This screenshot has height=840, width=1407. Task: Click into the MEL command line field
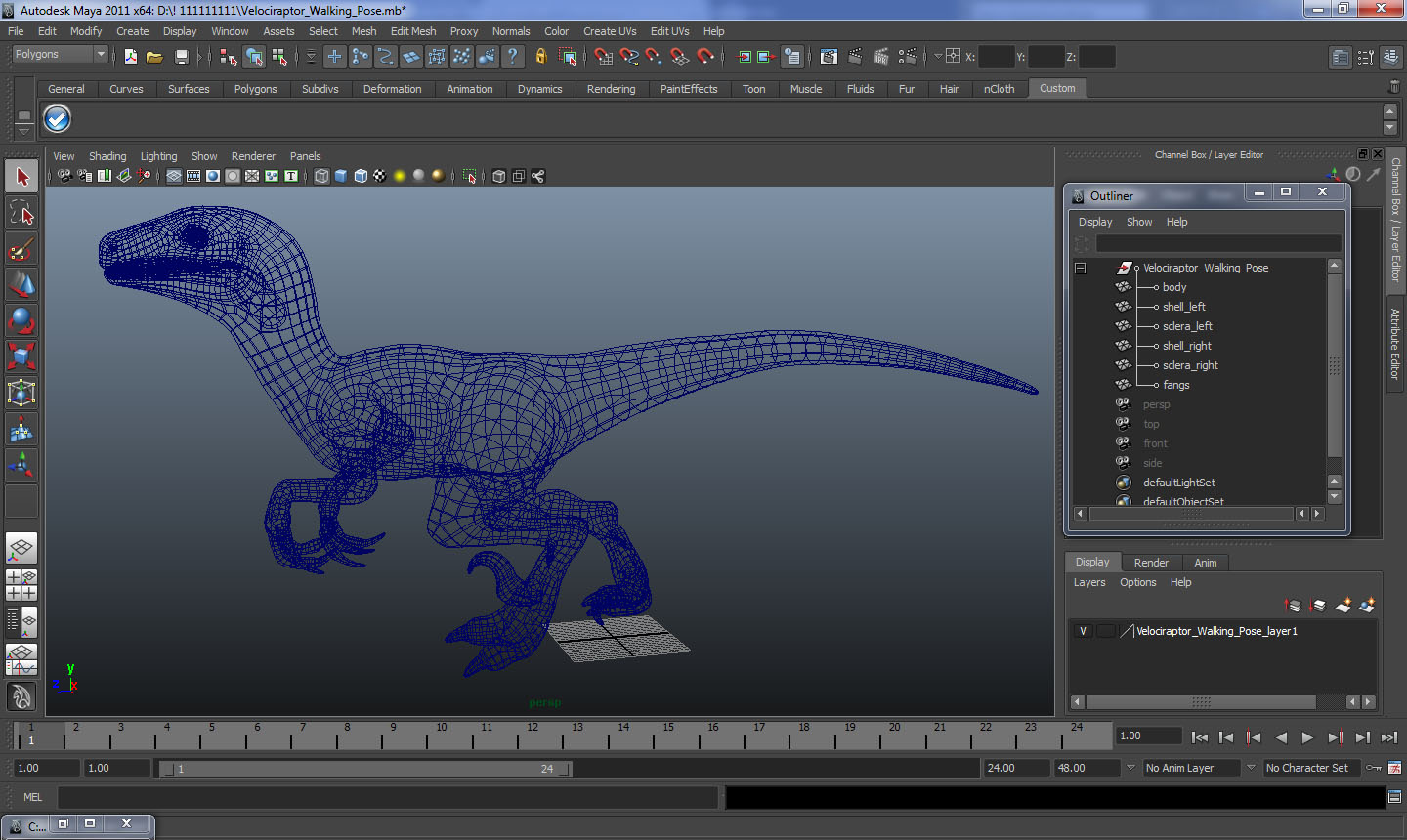point(387,797)
